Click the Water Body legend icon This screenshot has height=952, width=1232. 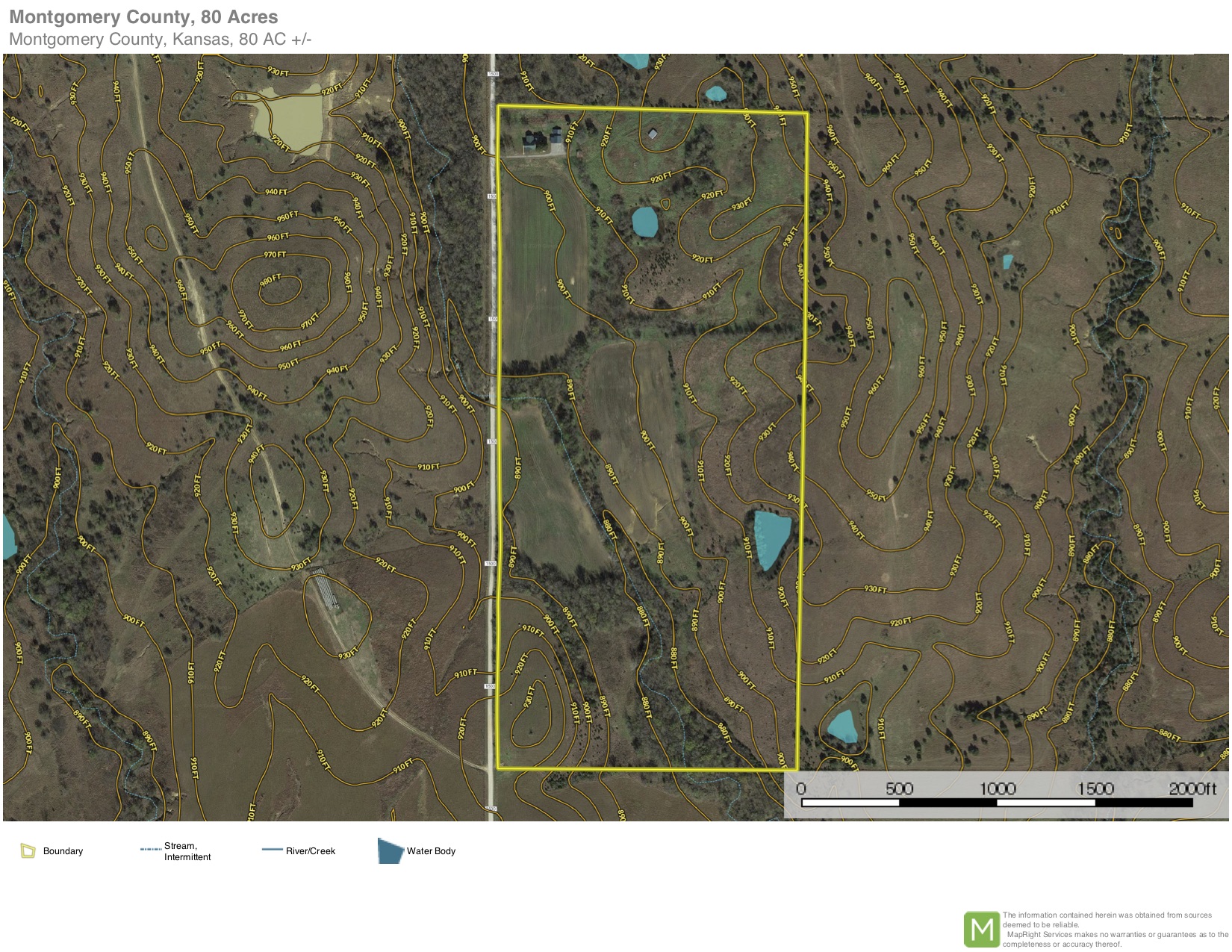pyautogui.click(x=390, y=851)
